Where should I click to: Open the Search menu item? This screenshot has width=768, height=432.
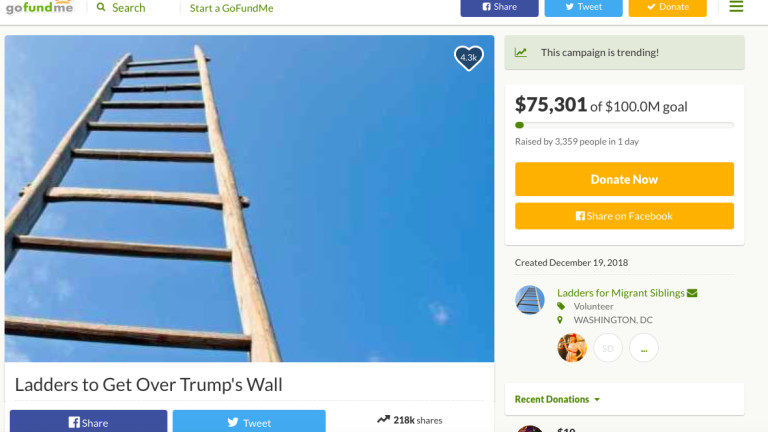click(128, 7)
